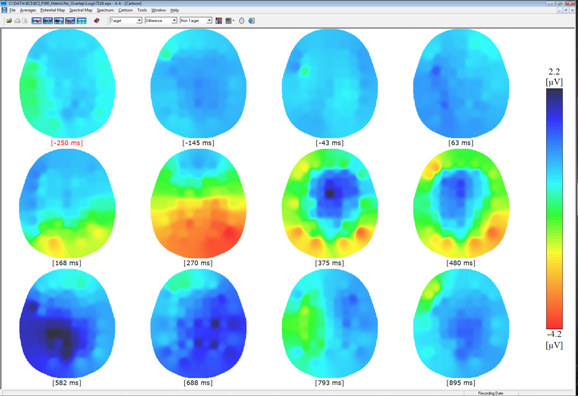
Task: Click the print preview page icon
Action: (25, 21)
